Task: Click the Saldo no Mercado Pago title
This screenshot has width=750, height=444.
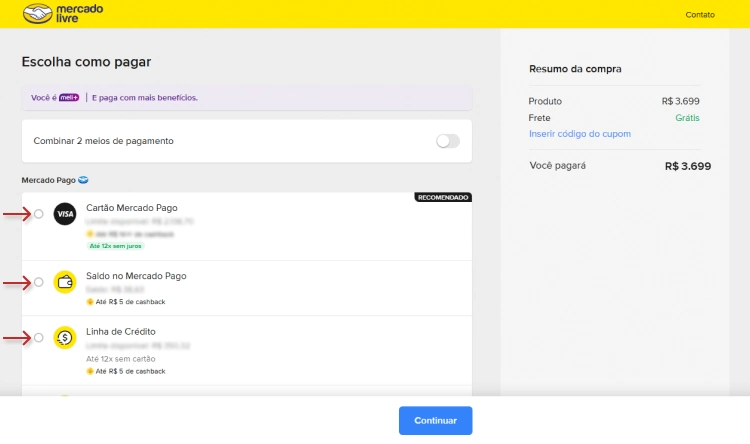Action: coord(136,276)
